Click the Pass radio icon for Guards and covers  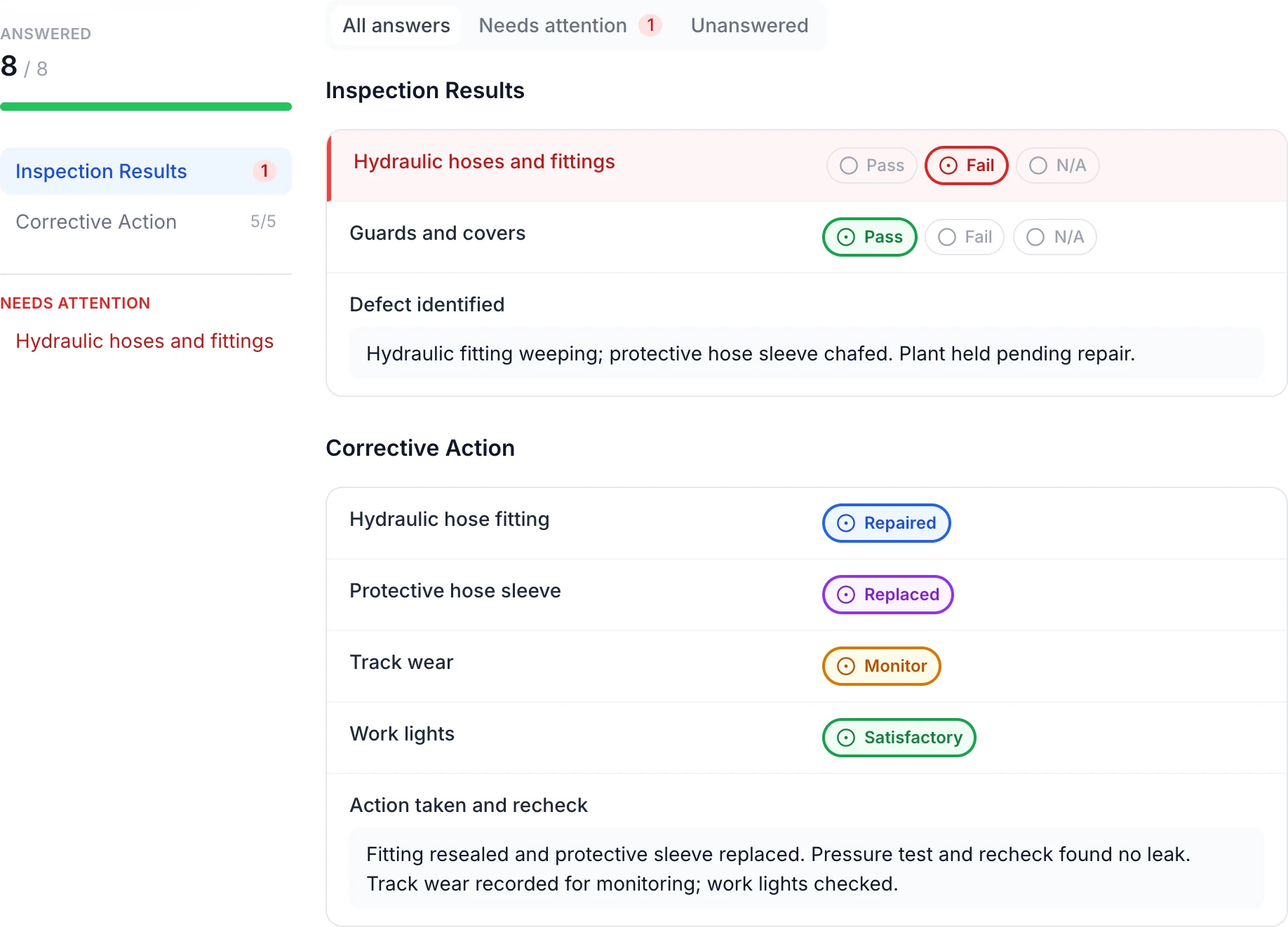tap(846, 237)
